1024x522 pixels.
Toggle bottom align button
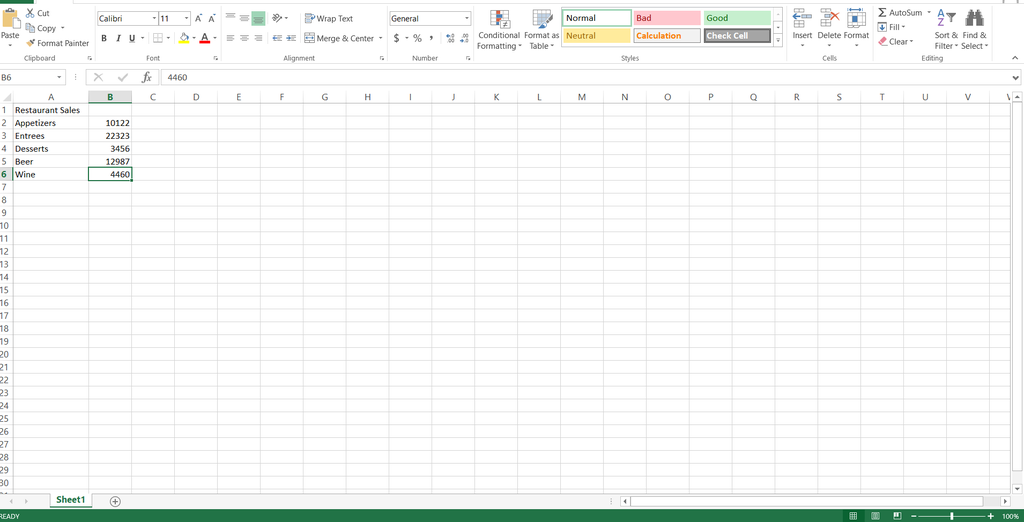258,18
